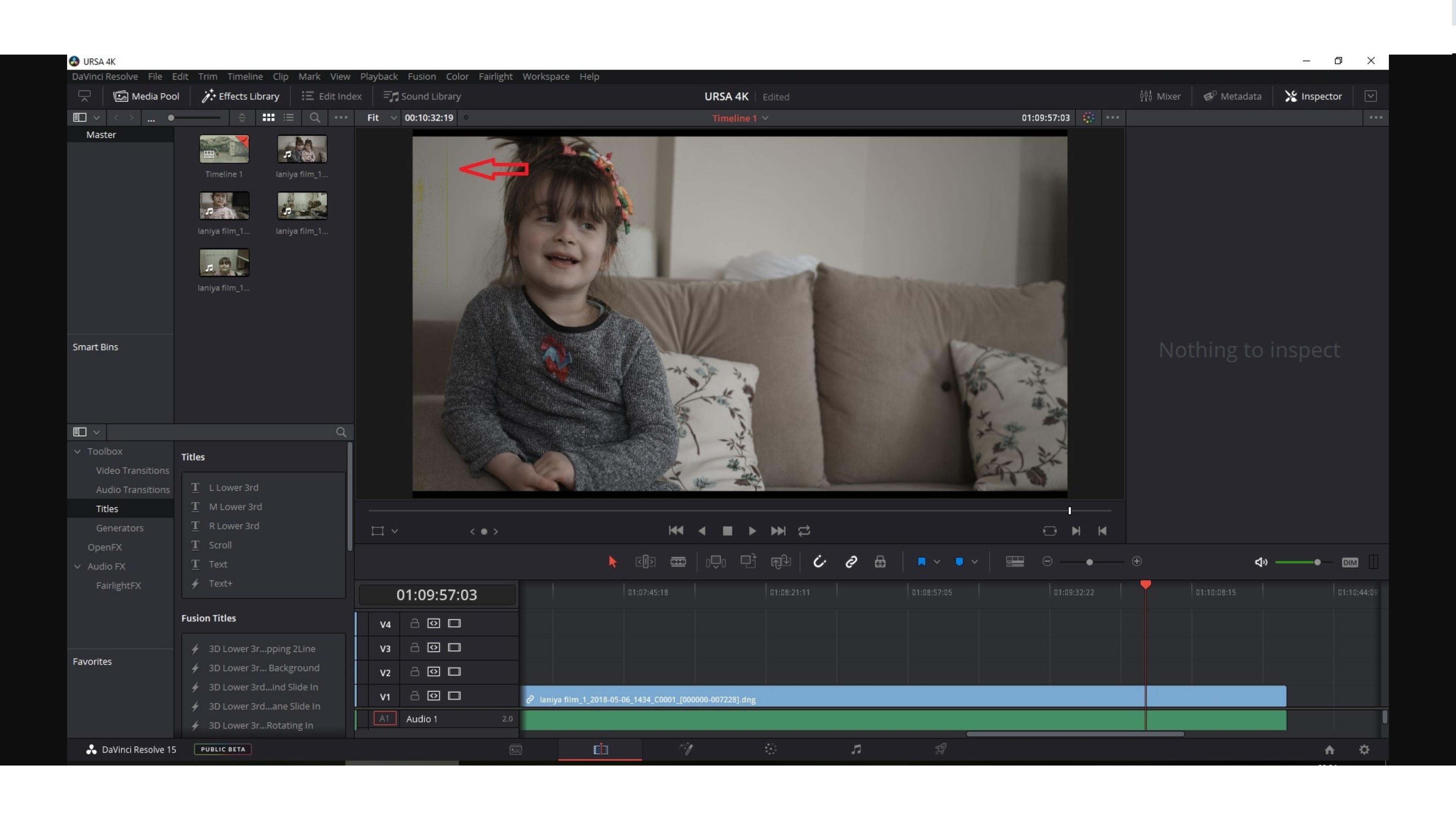Toggle the Position Lock icon

(880, 562)
